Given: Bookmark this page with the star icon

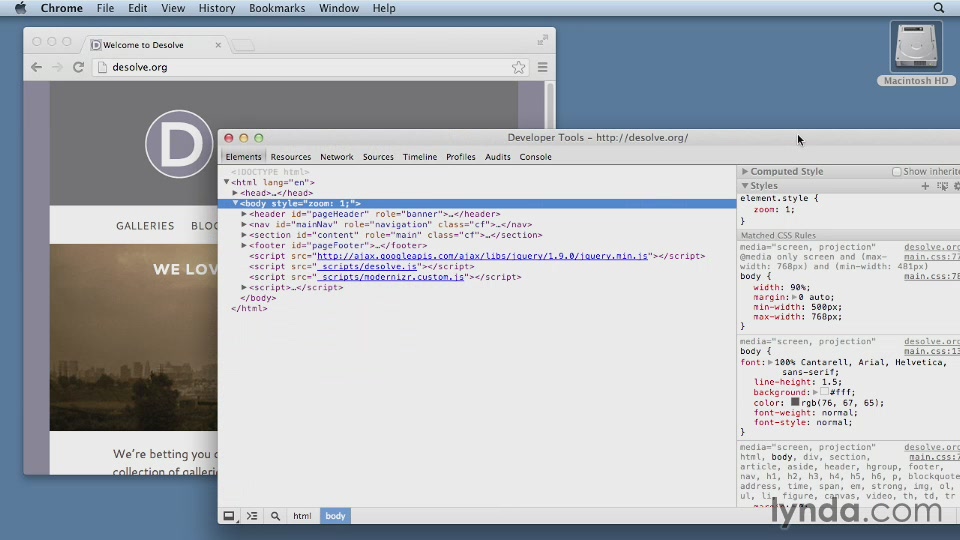Looking at the screenshot, I should 519,67.
